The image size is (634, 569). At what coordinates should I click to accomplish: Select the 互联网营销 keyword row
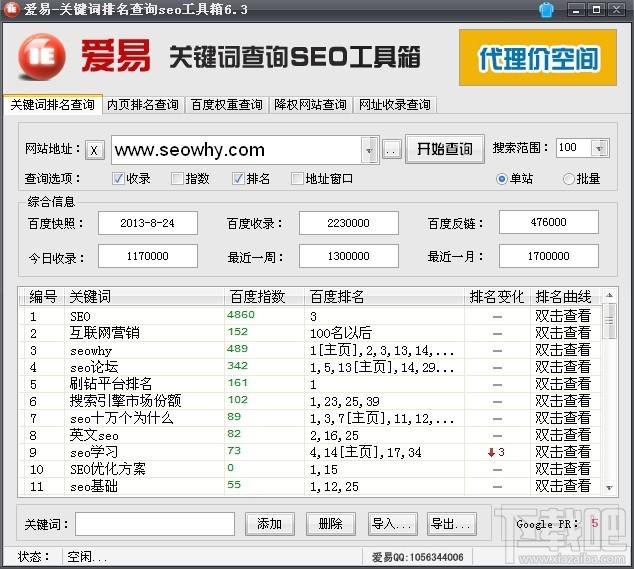coord(310,333)
